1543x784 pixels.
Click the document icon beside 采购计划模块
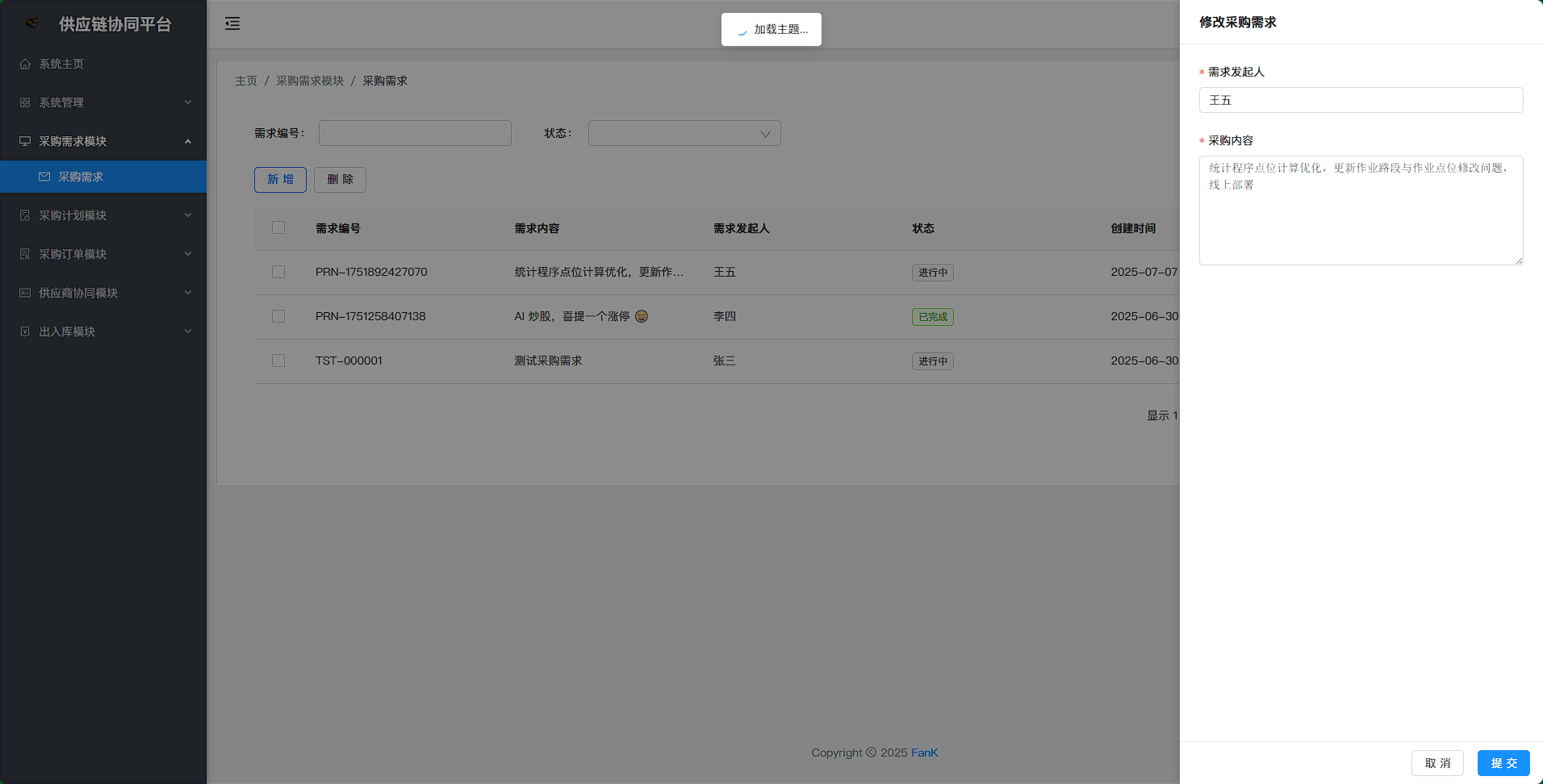pos(25,215)
